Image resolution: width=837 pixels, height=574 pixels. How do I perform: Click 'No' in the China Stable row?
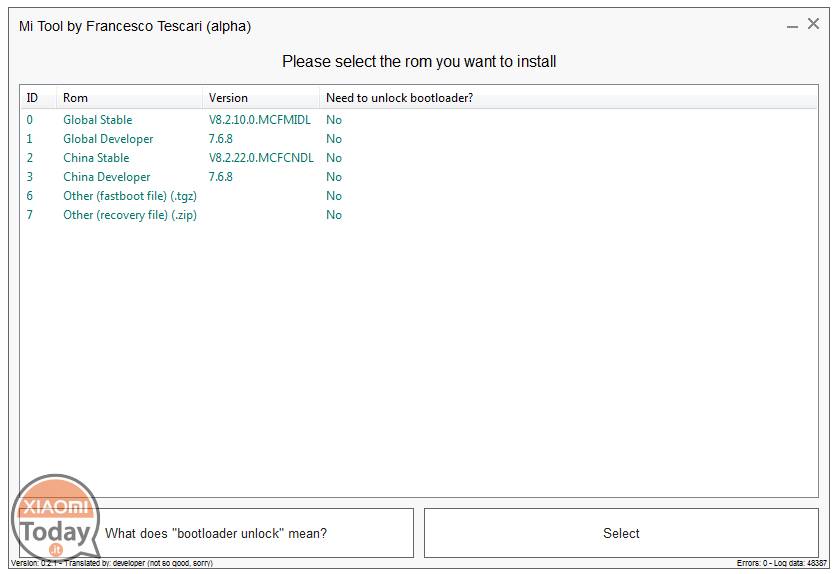(334, 158)
